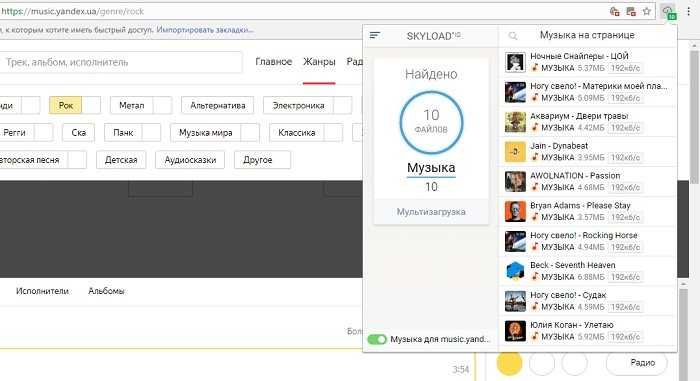Open the Исполнители tab
The height and width of the screenshot is (381, 700).
click(42, 291)
